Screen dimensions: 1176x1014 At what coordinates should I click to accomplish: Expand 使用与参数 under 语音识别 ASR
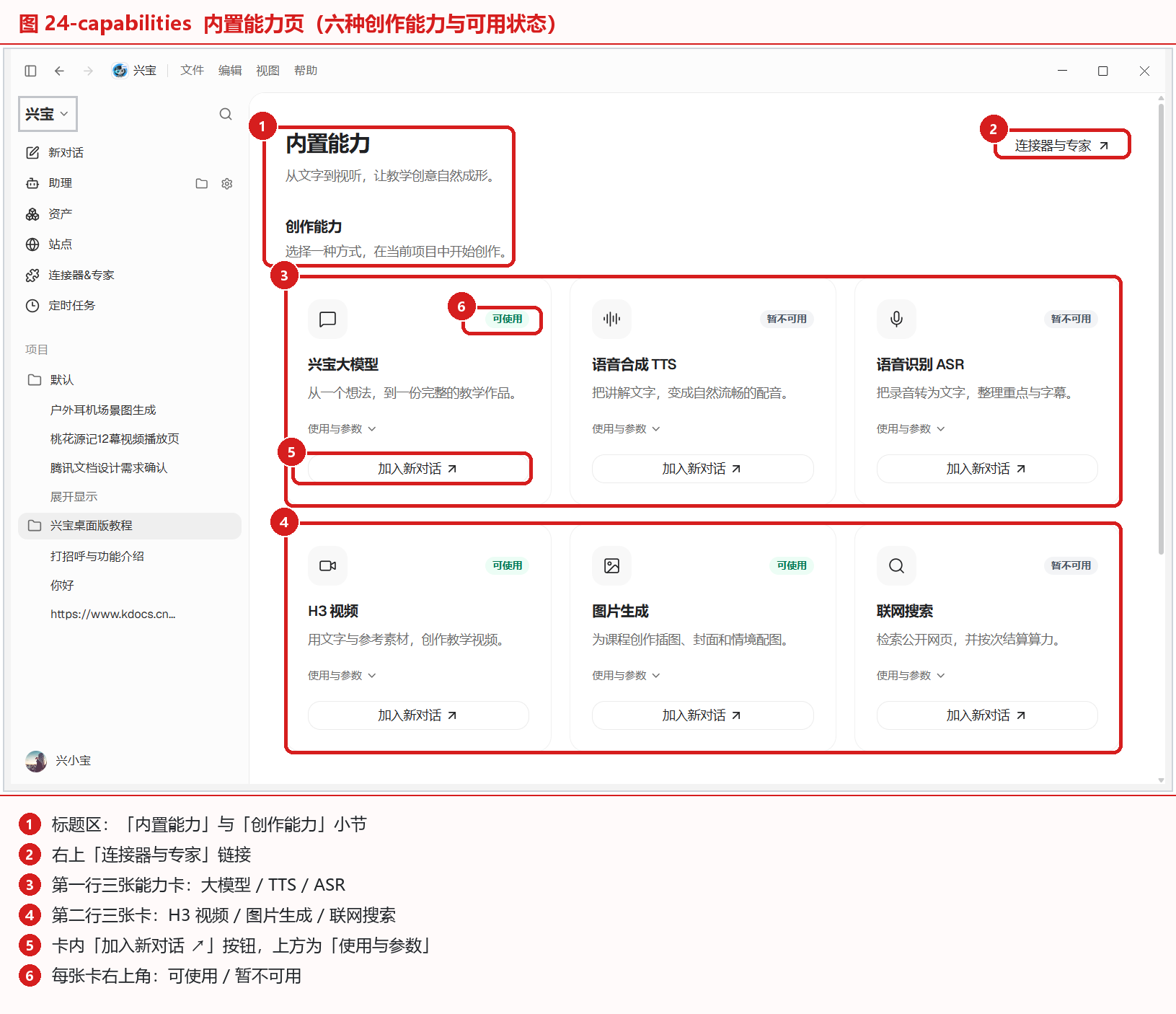911,428
